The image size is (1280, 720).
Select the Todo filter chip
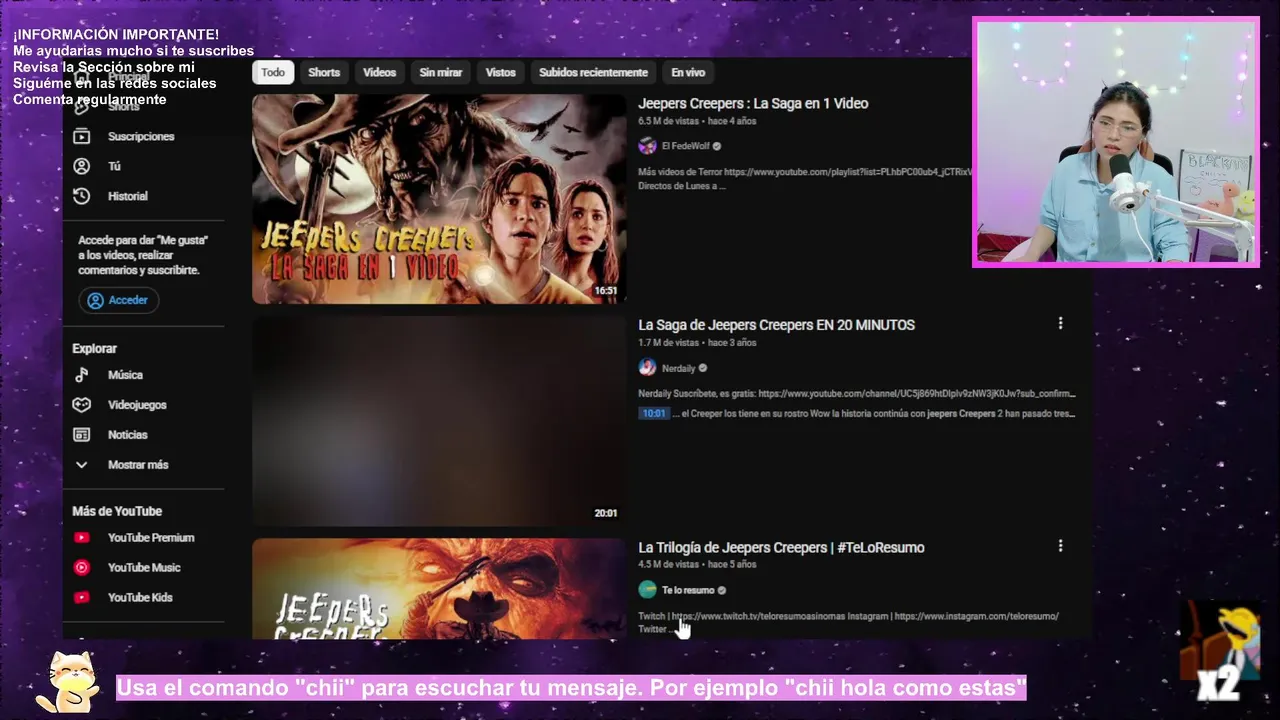tap(273, 72)
